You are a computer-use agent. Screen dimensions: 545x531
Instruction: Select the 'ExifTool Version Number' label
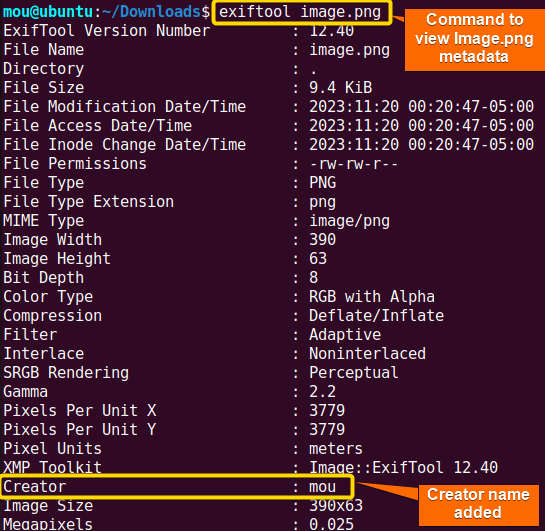point(107,31)
